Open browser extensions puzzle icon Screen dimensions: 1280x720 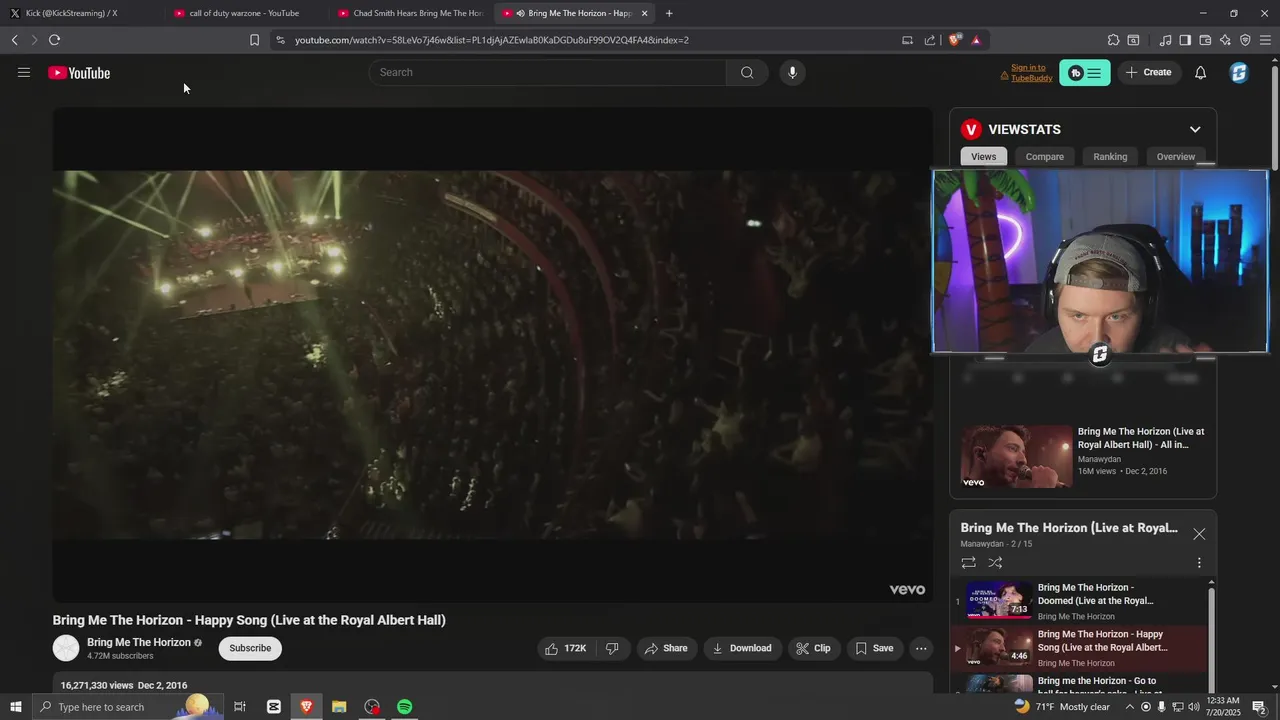tap(1113, 40)
